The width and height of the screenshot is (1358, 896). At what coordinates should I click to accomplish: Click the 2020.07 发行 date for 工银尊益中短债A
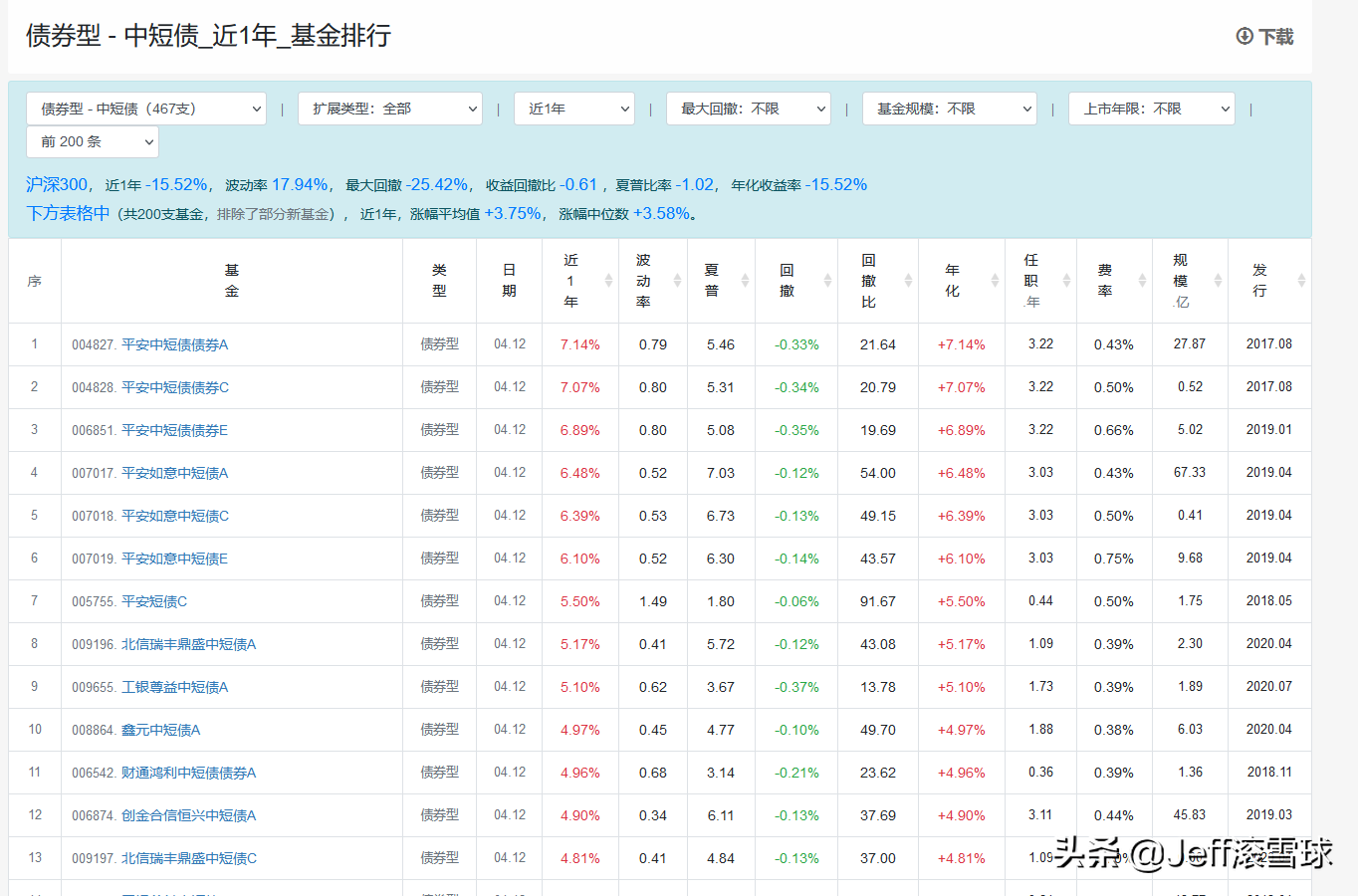[1269, 687]
